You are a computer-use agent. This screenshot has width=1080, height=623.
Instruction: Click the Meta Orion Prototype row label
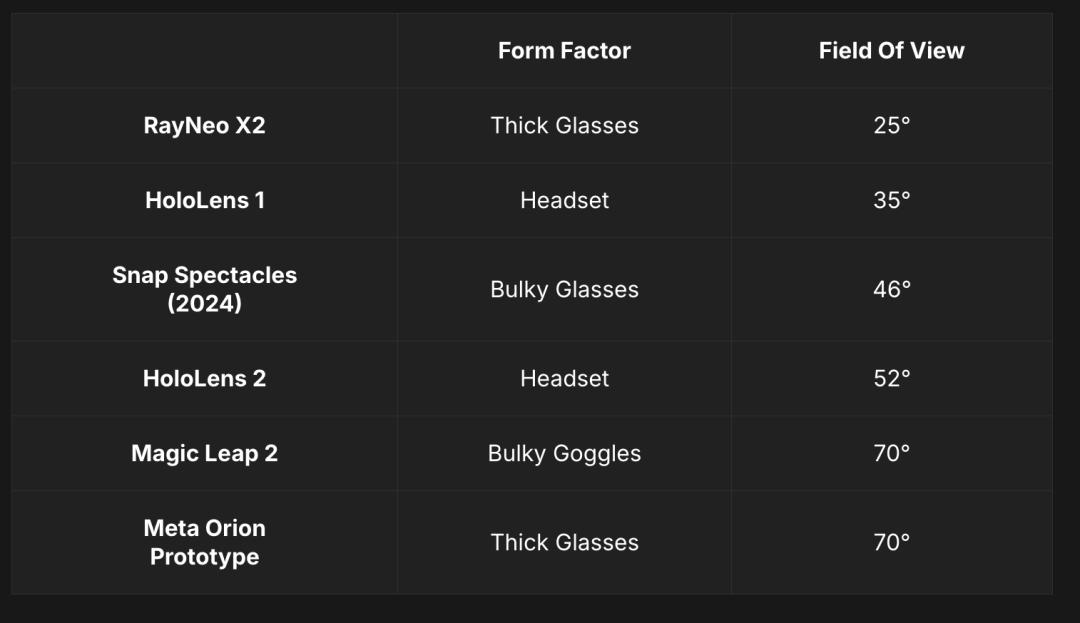click(204, 542)
